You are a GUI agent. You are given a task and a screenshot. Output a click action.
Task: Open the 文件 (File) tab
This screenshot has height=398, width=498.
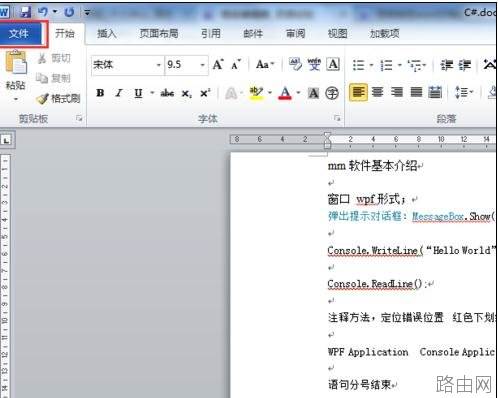coord(21,34)
